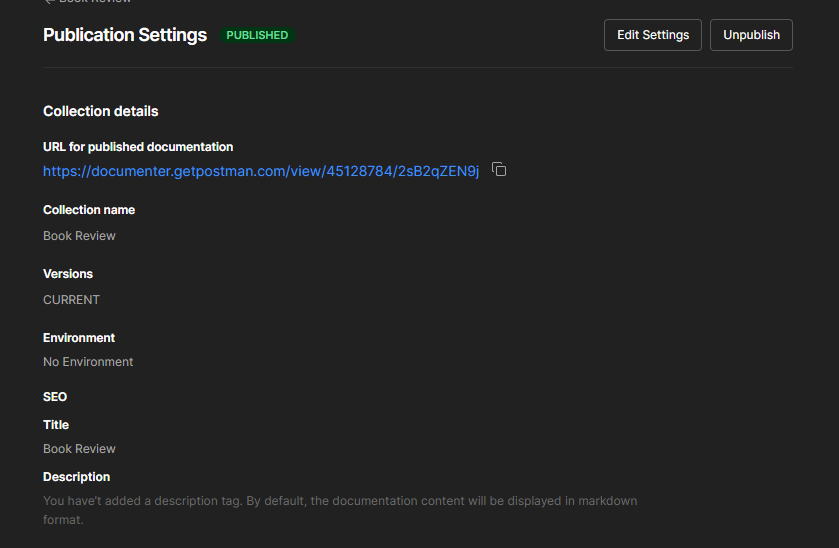839x548 pixels.
Task: Click 'URL for published documentation' label
Action: tap(138, 147)
